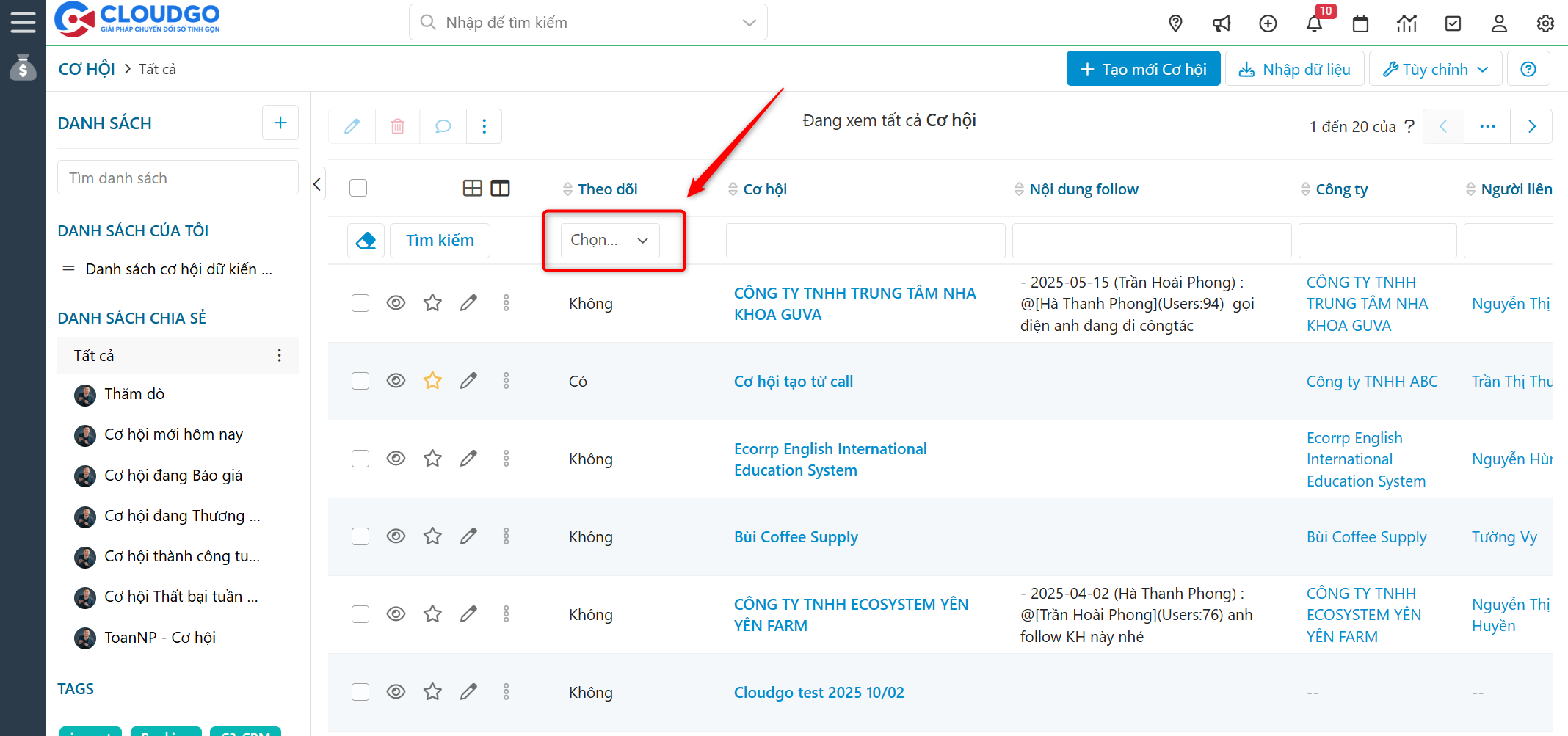1568x736 pixels.
Task: Click the comment bubble icon in the toolbar
Action: tap(443, 126)
